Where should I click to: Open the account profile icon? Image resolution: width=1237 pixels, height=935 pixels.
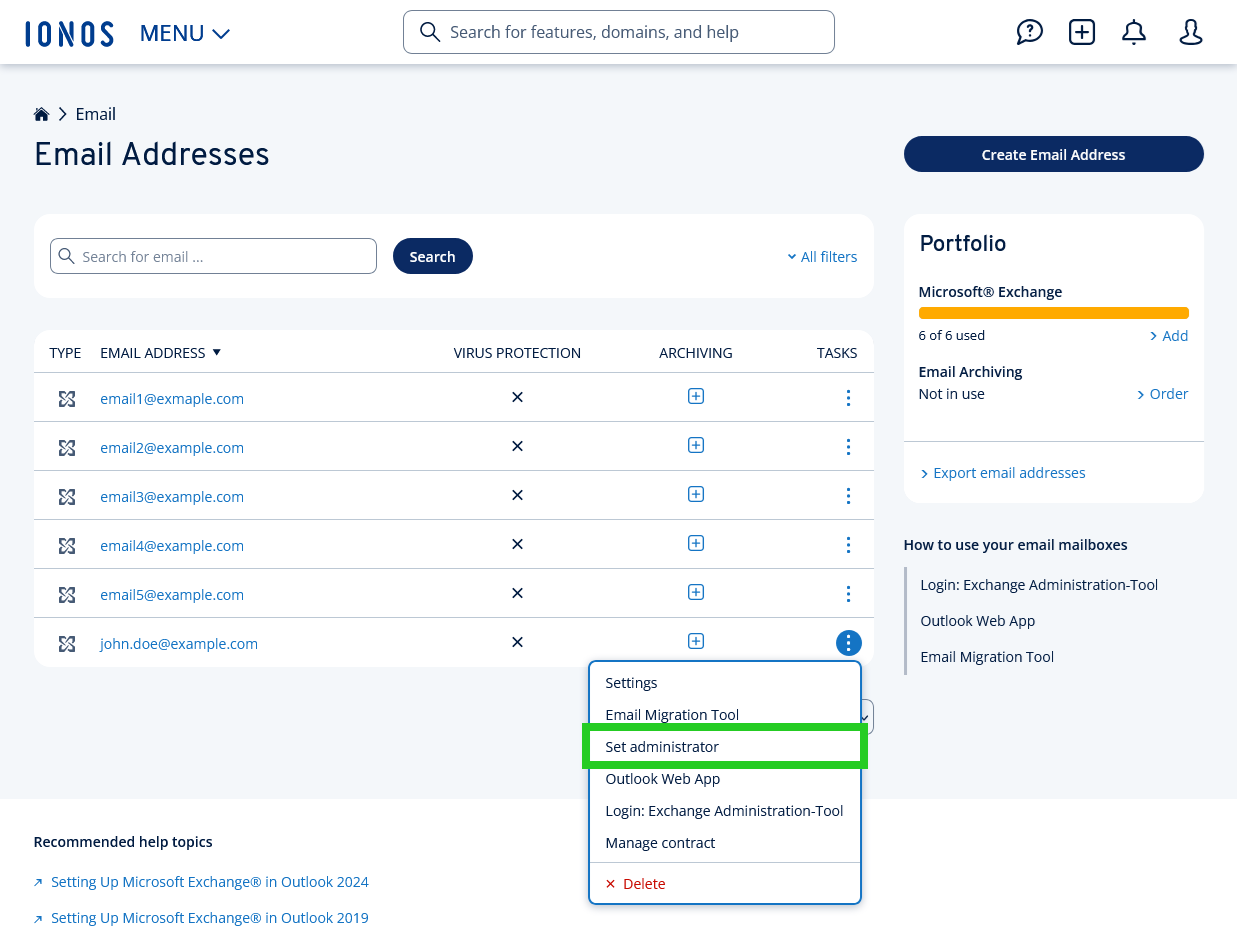coord(1190,32)
